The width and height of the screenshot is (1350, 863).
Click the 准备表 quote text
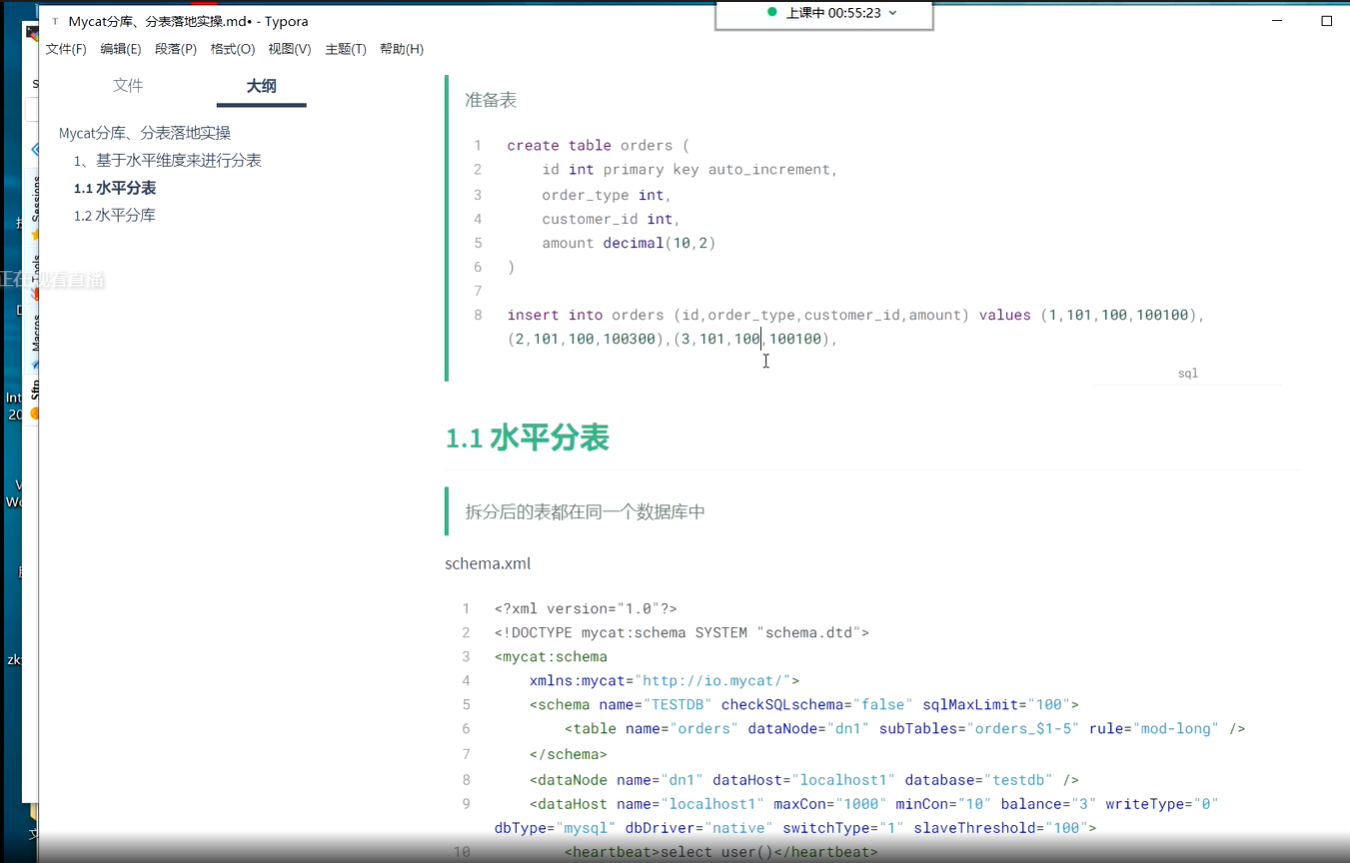point(490,100)
